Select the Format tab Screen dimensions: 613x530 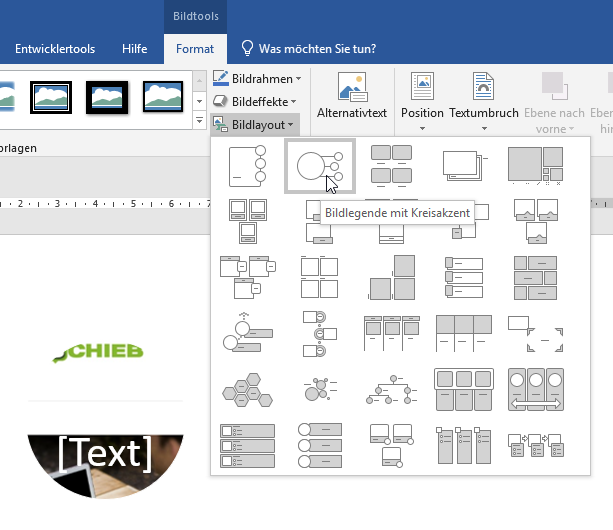click(195, 49)
